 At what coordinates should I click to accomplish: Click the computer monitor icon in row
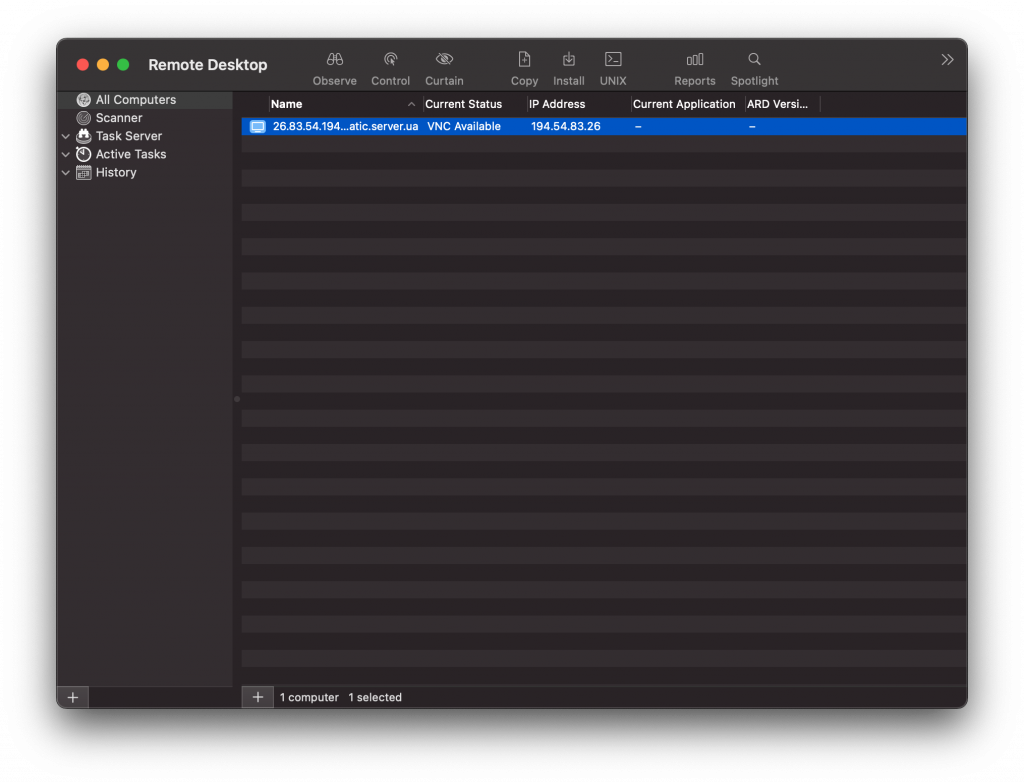(258, 127)
